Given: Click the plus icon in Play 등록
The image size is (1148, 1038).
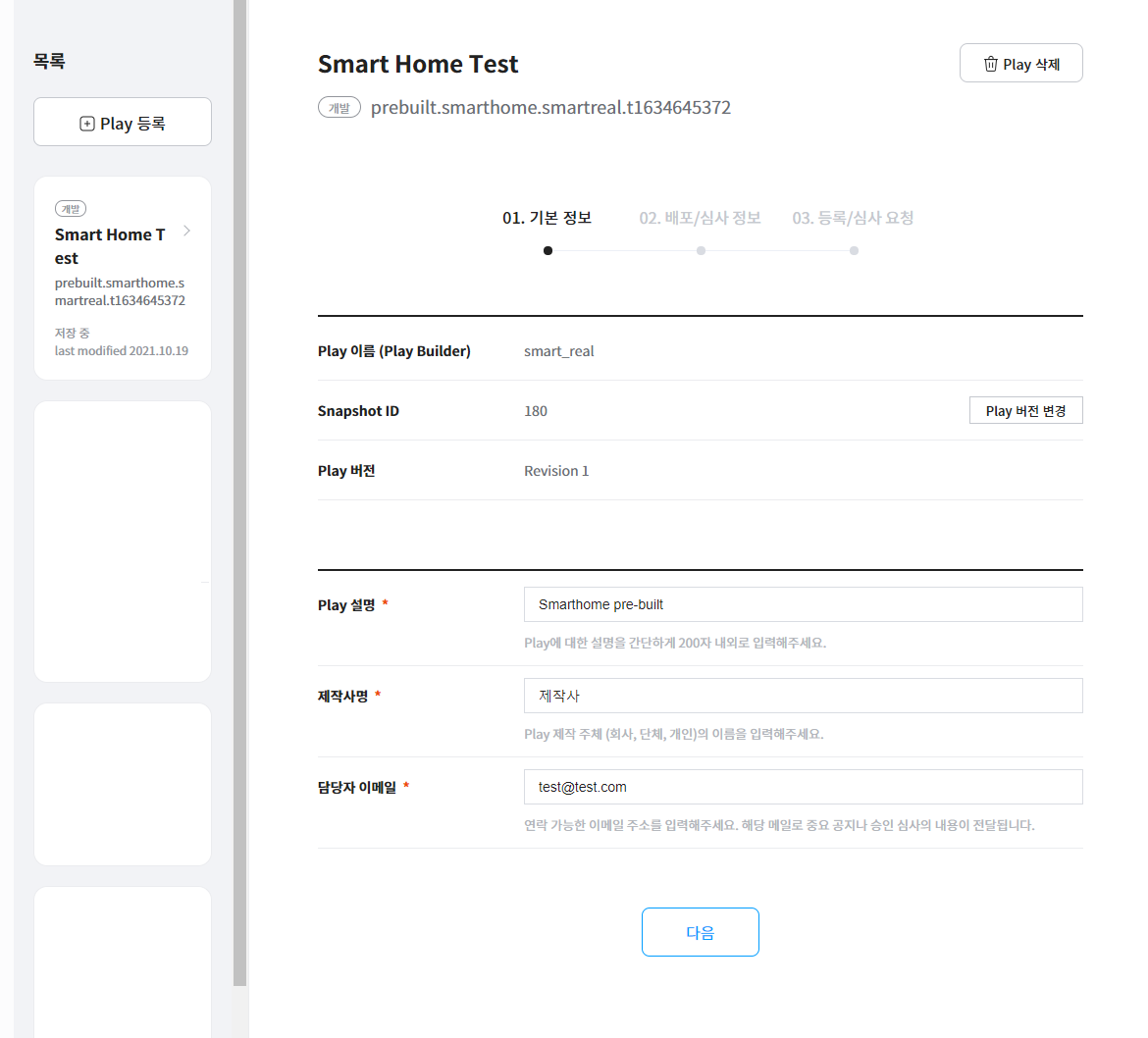Looking at the screenshot, I should (x=87, y=124).
